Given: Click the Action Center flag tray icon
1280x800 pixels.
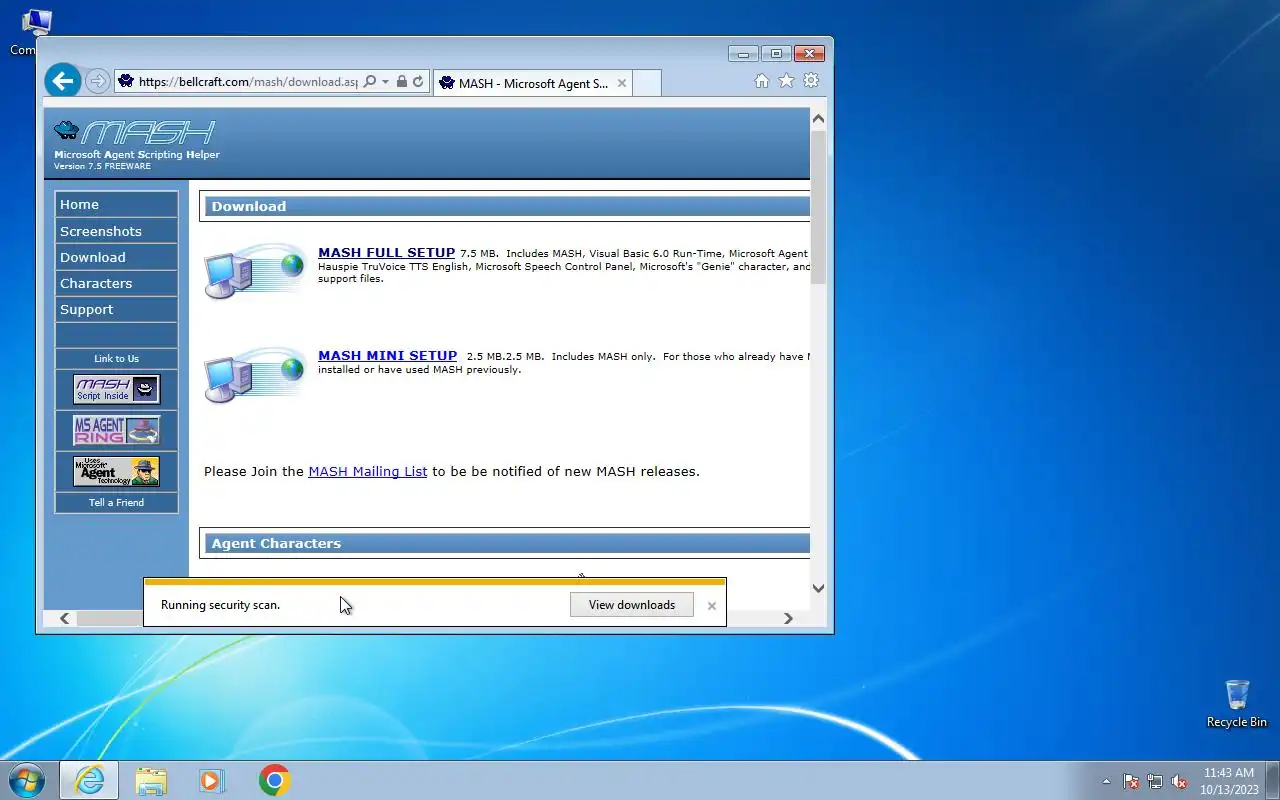Looking at the screenshot, I should coord(1131,781).
